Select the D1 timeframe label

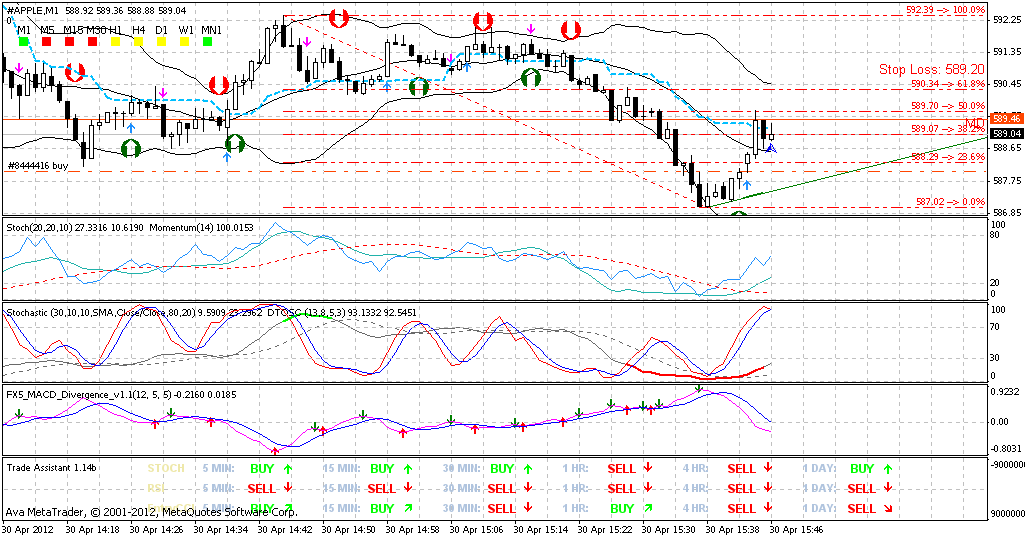tap(161, 30)
